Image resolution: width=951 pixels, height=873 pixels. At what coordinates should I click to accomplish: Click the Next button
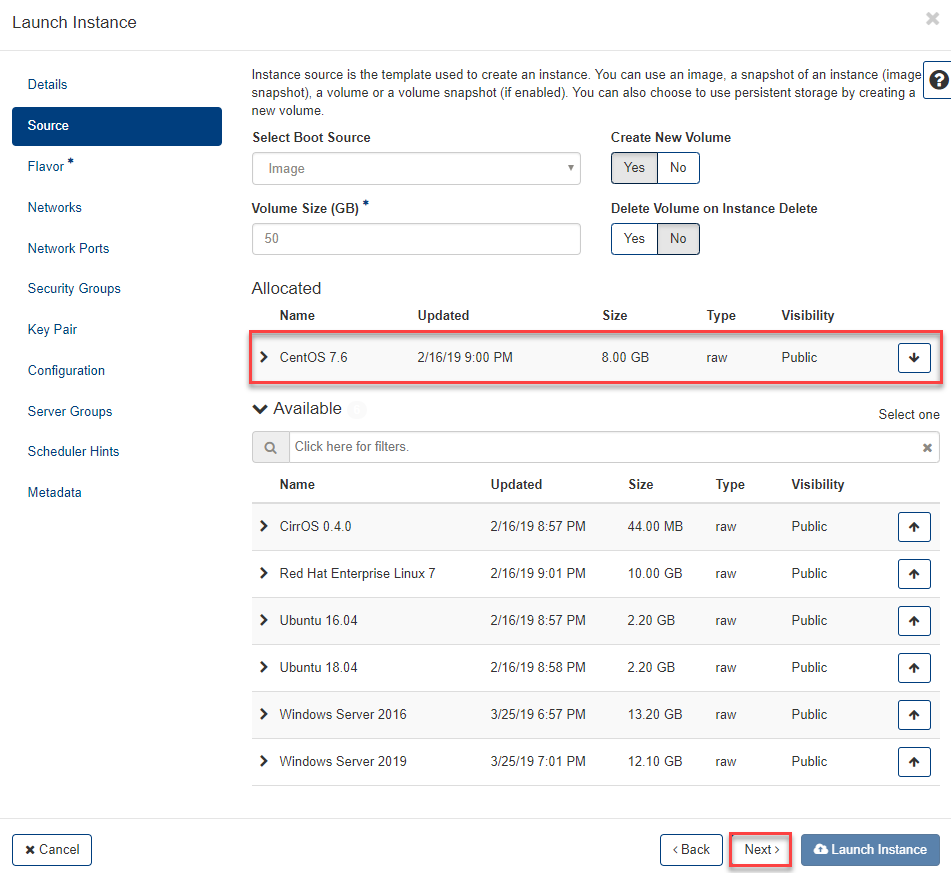761,850
